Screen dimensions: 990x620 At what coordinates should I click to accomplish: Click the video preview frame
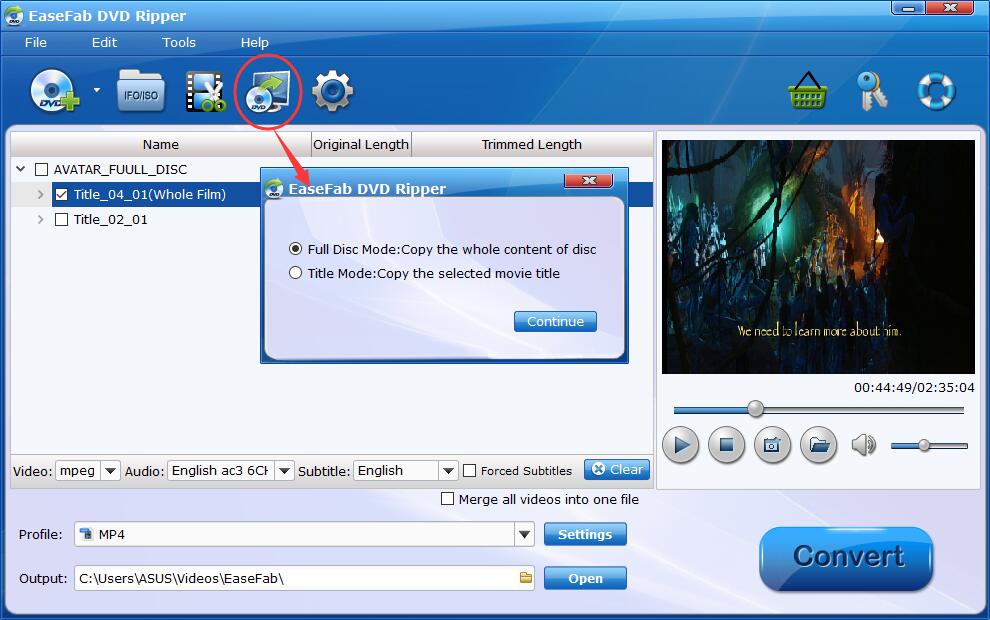click(818, 256)
